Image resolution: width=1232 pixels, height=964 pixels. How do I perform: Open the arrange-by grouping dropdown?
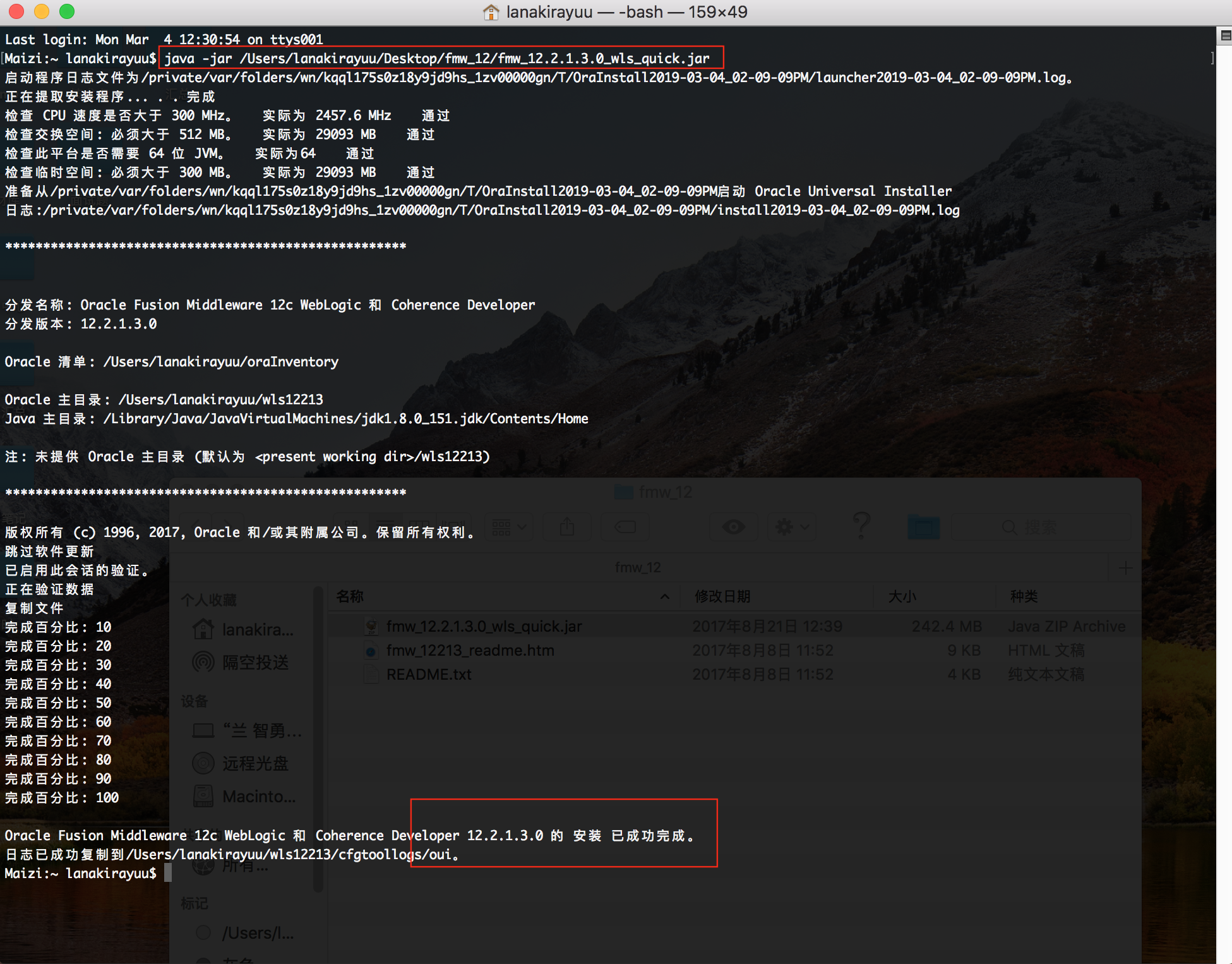(509, 527)
